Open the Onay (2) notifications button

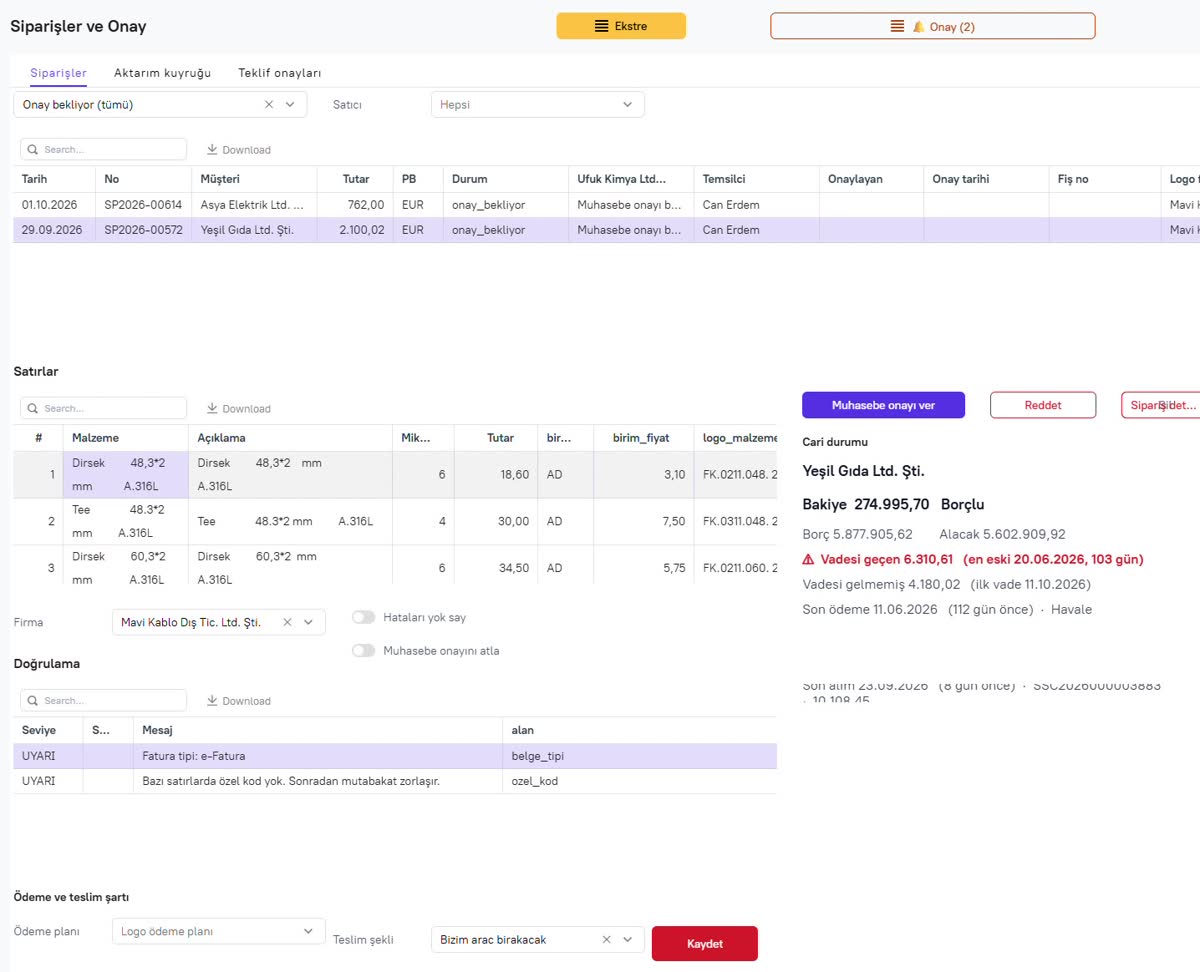(x=933, y=26)
